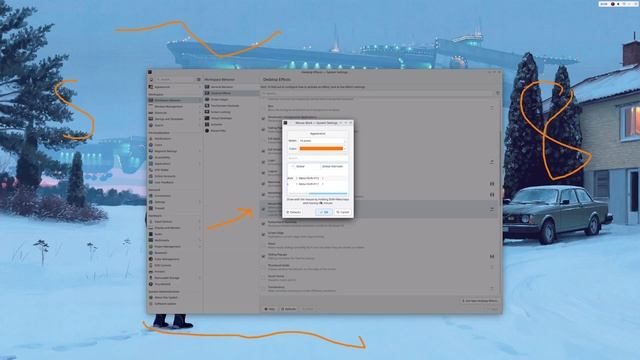Enable the Thumbnail Aside effect checkbox
Viewport: 640px width, 360px height.
(263, 267)
